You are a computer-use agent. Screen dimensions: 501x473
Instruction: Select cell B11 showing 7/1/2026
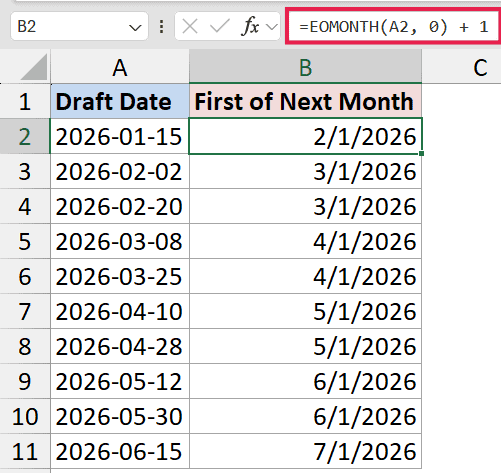click(305, 451)
